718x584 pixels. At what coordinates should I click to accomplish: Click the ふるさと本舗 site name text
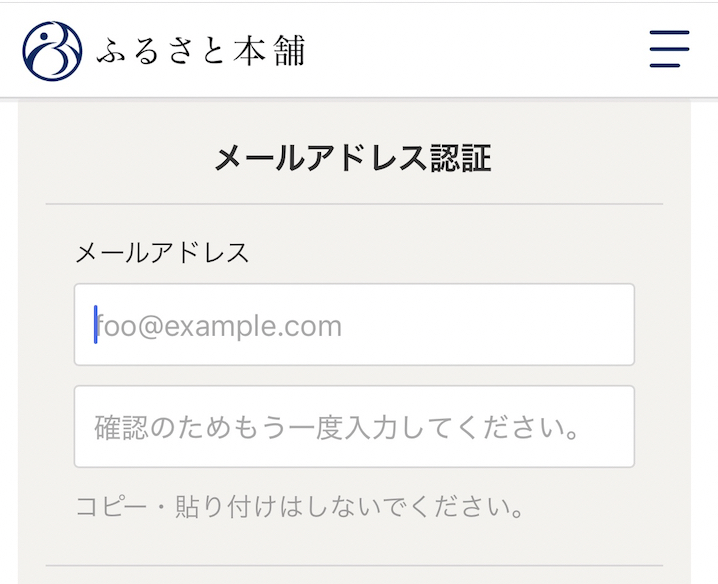(200, 50)
